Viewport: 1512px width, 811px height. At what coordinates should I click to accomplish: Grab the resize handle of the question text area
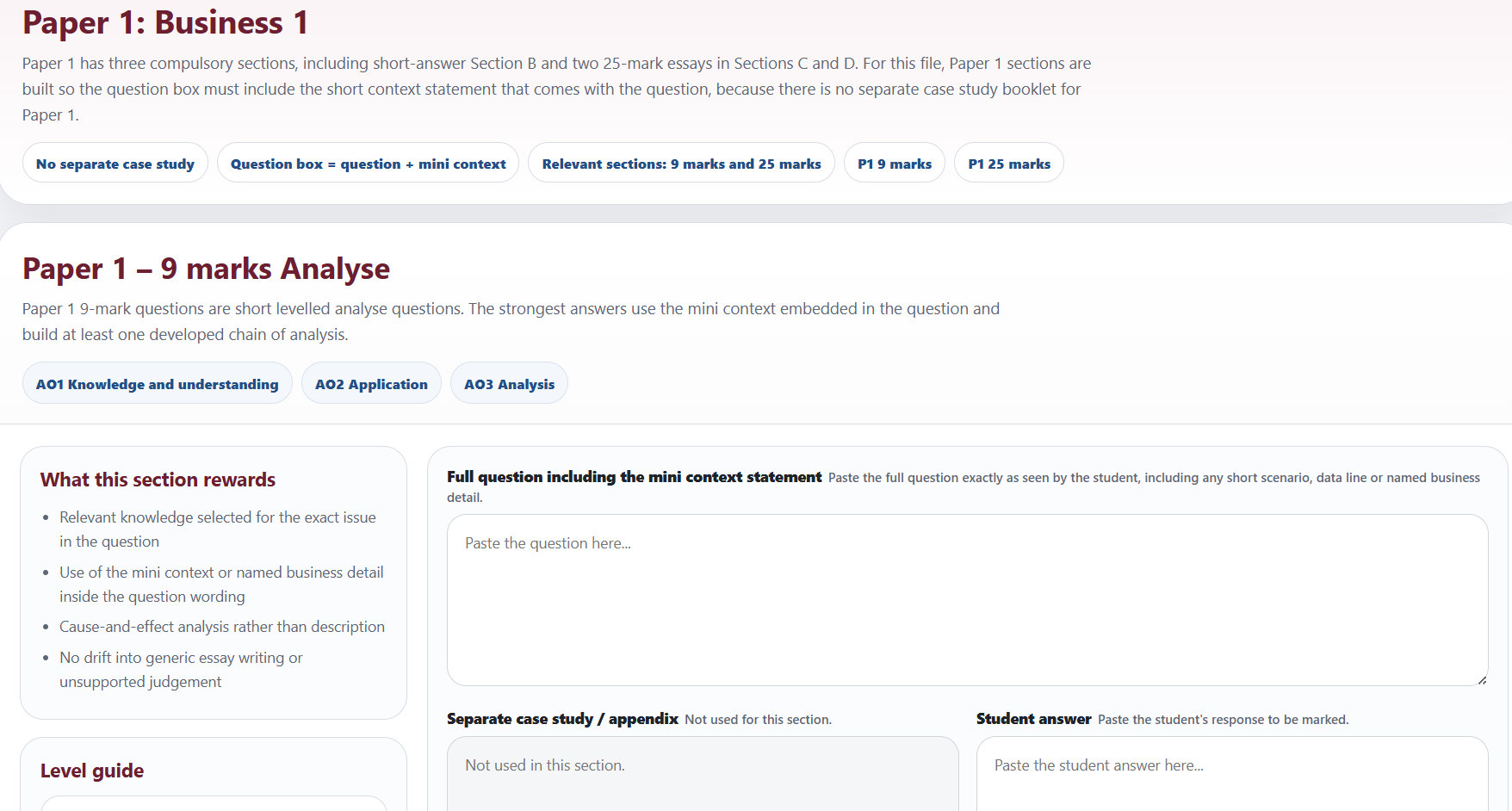pyautogui.click(x=1481, y=679)
